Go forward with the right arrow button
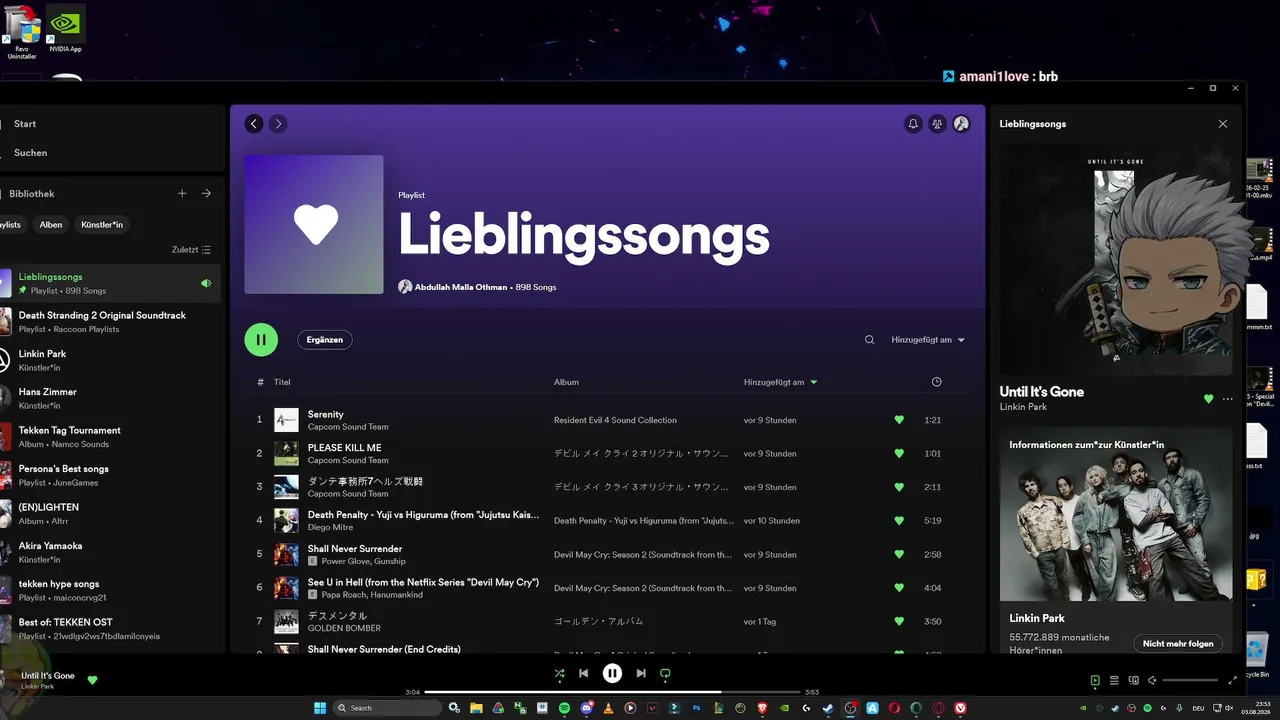Image resolution: width=1280 pixels, height=720 pixels. point(278,124)
